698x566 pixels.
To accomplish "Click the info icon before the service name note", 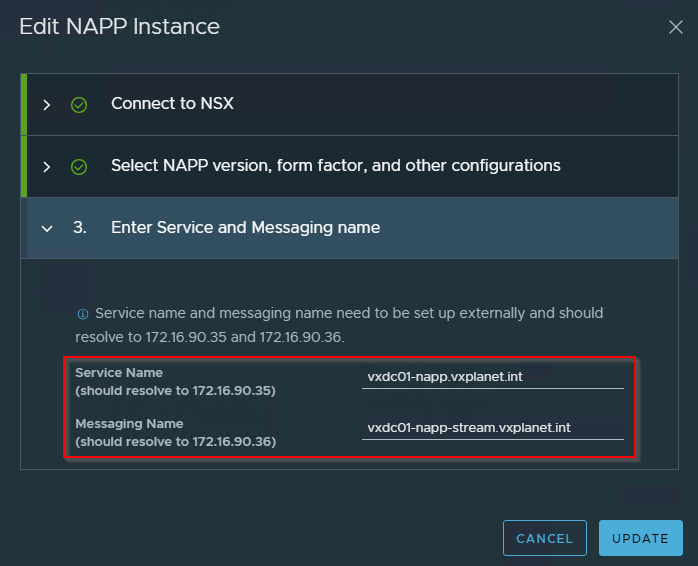I will click(83, 313).
